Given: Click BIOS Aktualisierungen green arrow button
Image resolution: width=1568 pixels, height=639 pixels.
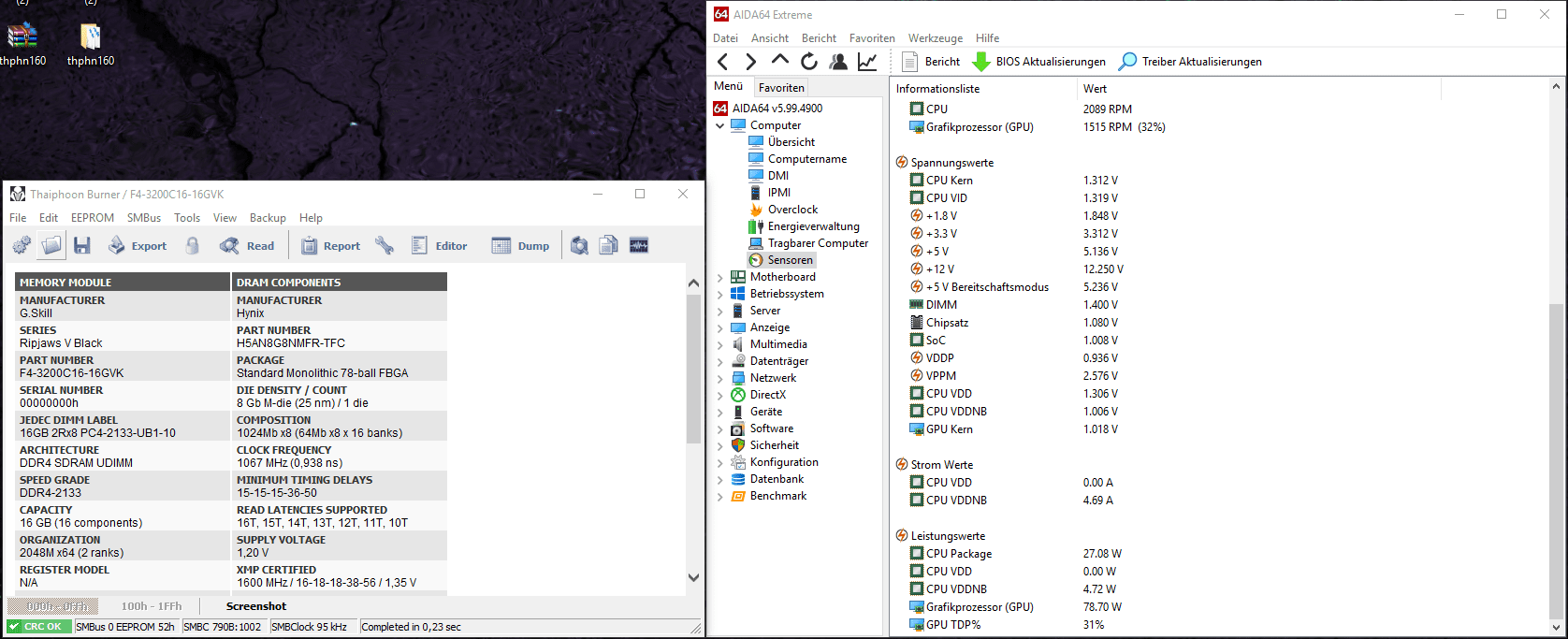Looking at the screenshot, I should tap(1038, 62).
